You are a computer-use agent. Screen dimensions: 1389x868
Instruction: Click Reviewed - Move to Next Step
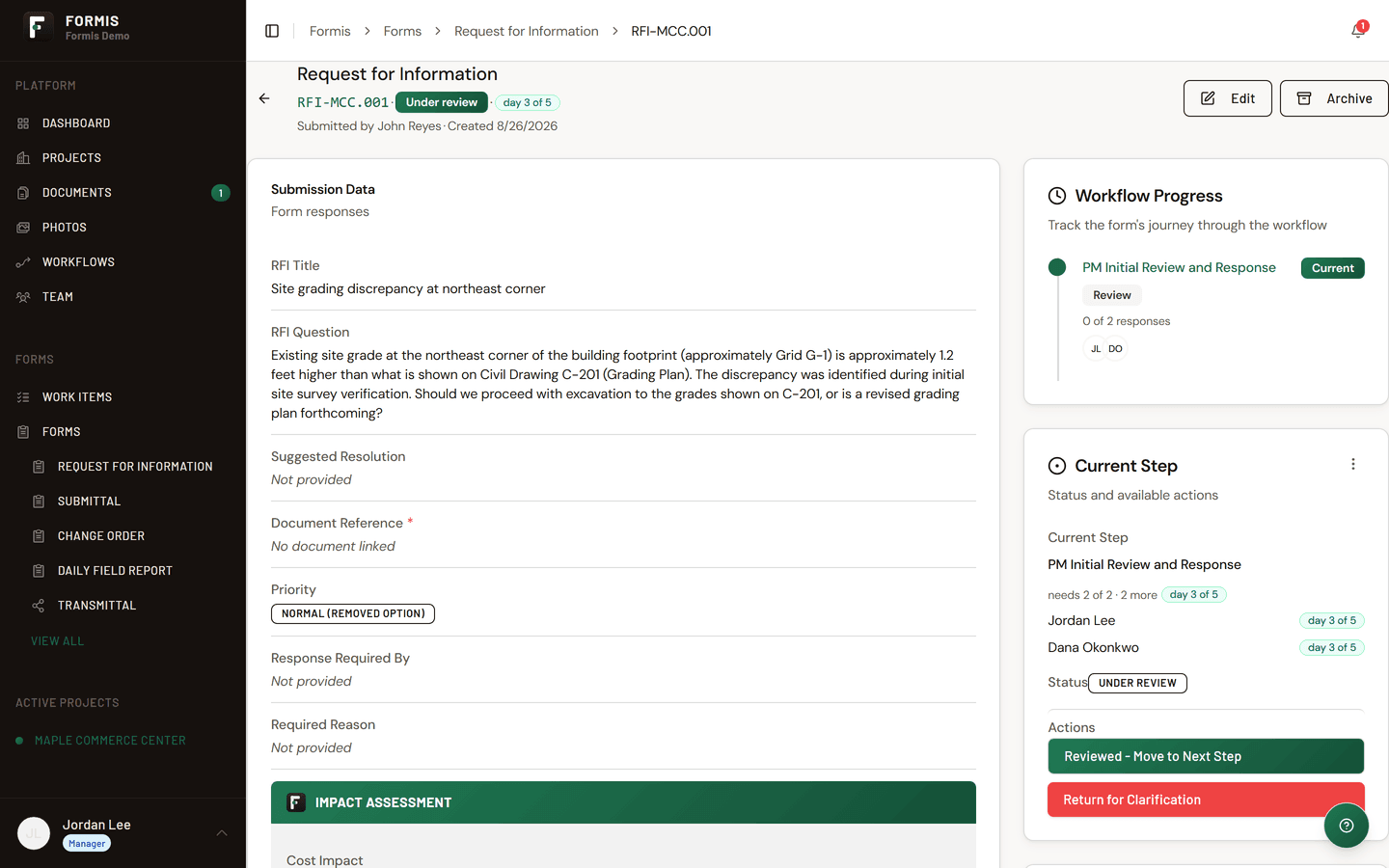[1206, 756]
